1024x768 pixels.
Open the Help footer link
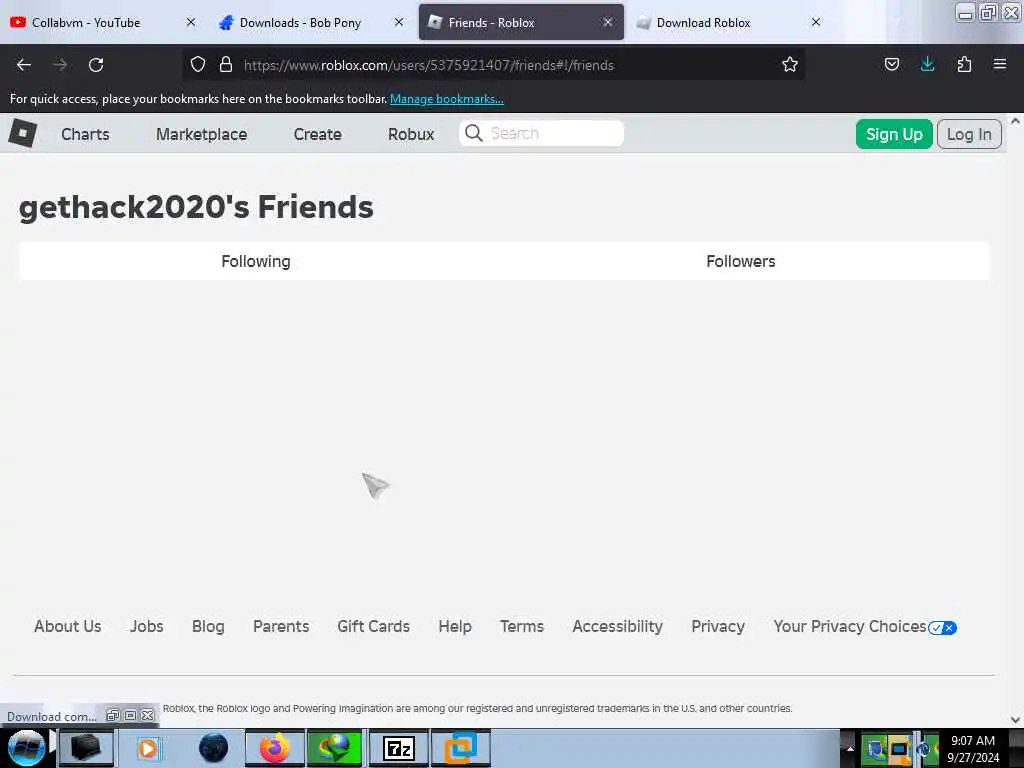pos(455,626)
